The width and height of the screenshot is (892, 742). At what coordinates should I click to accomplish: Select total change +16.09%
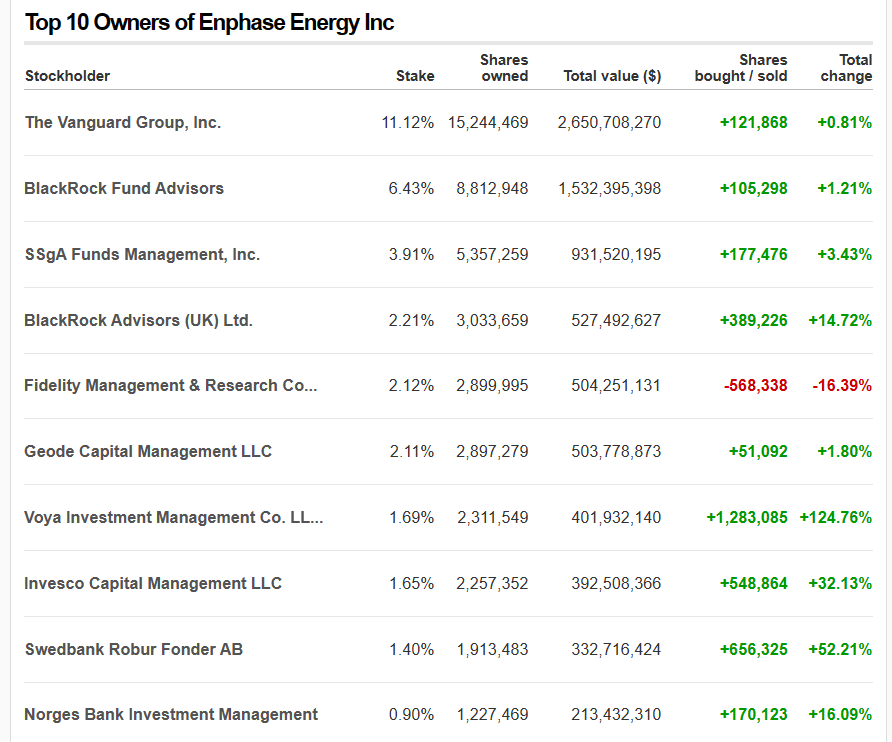coord(840,714)
